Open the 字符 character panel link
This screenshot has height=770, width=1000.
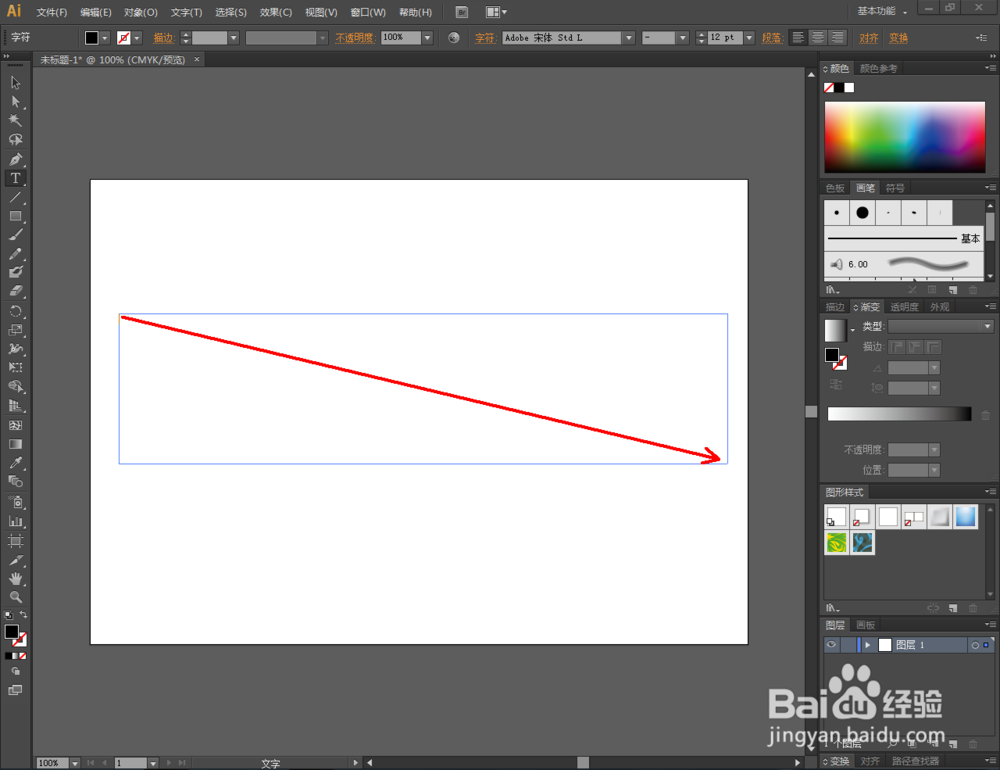(x=485, y=38)
